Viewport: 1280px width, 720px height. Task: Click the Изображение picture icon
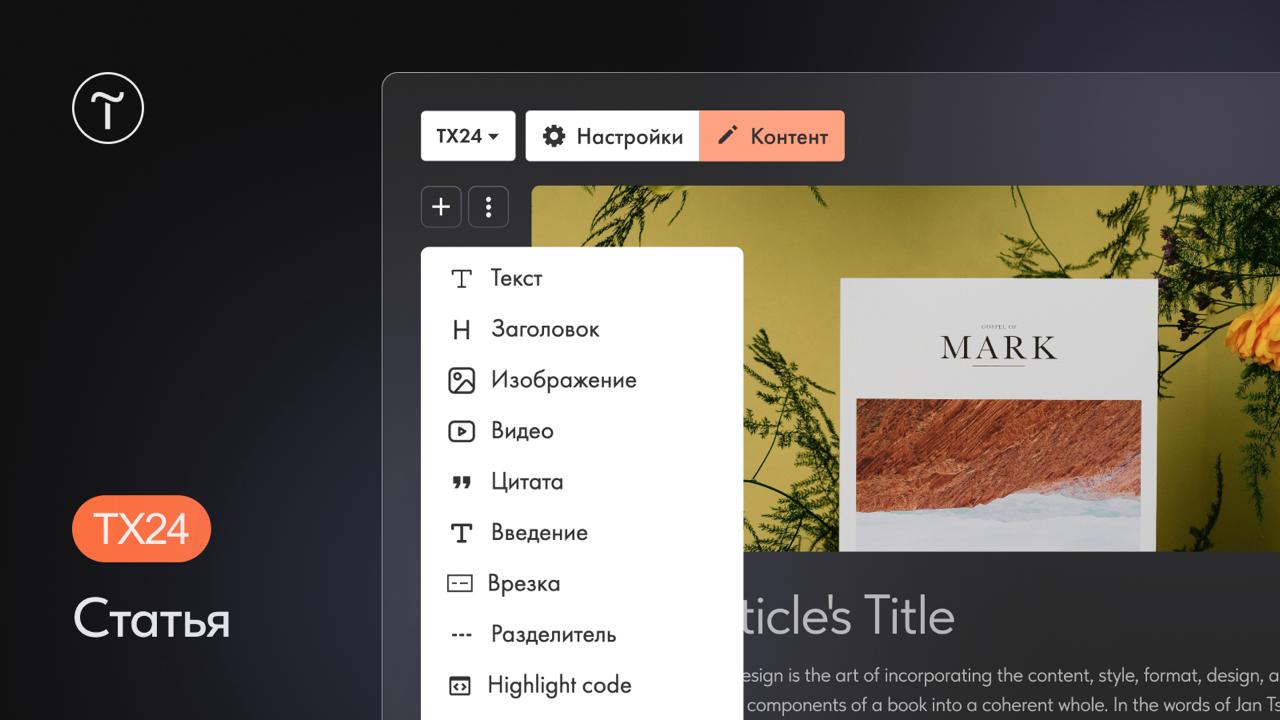[x=461, y=380]
